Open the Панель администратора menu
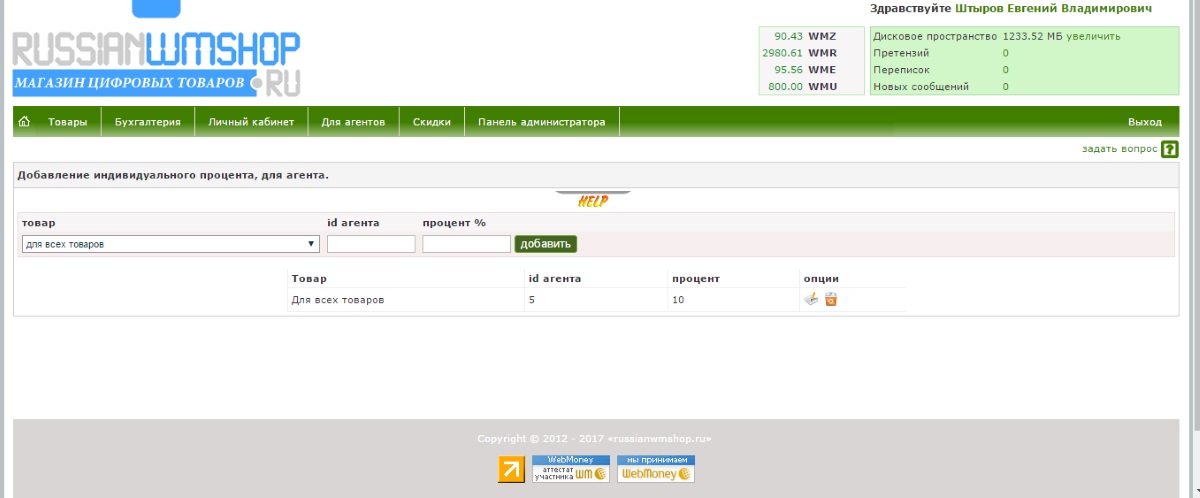 (542, 122)
